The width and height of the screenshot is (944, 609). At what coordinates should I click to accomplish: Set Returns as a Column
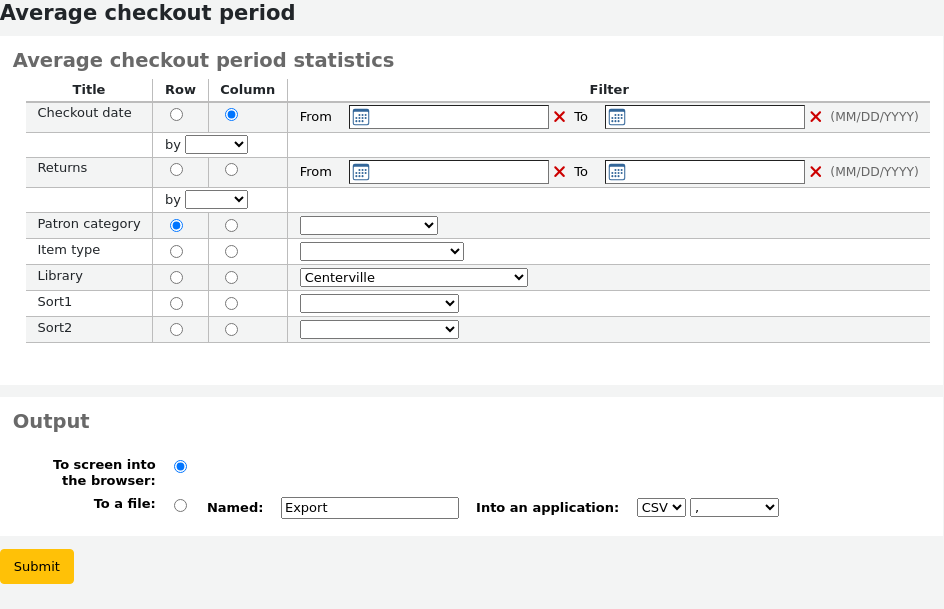[231, 169]
